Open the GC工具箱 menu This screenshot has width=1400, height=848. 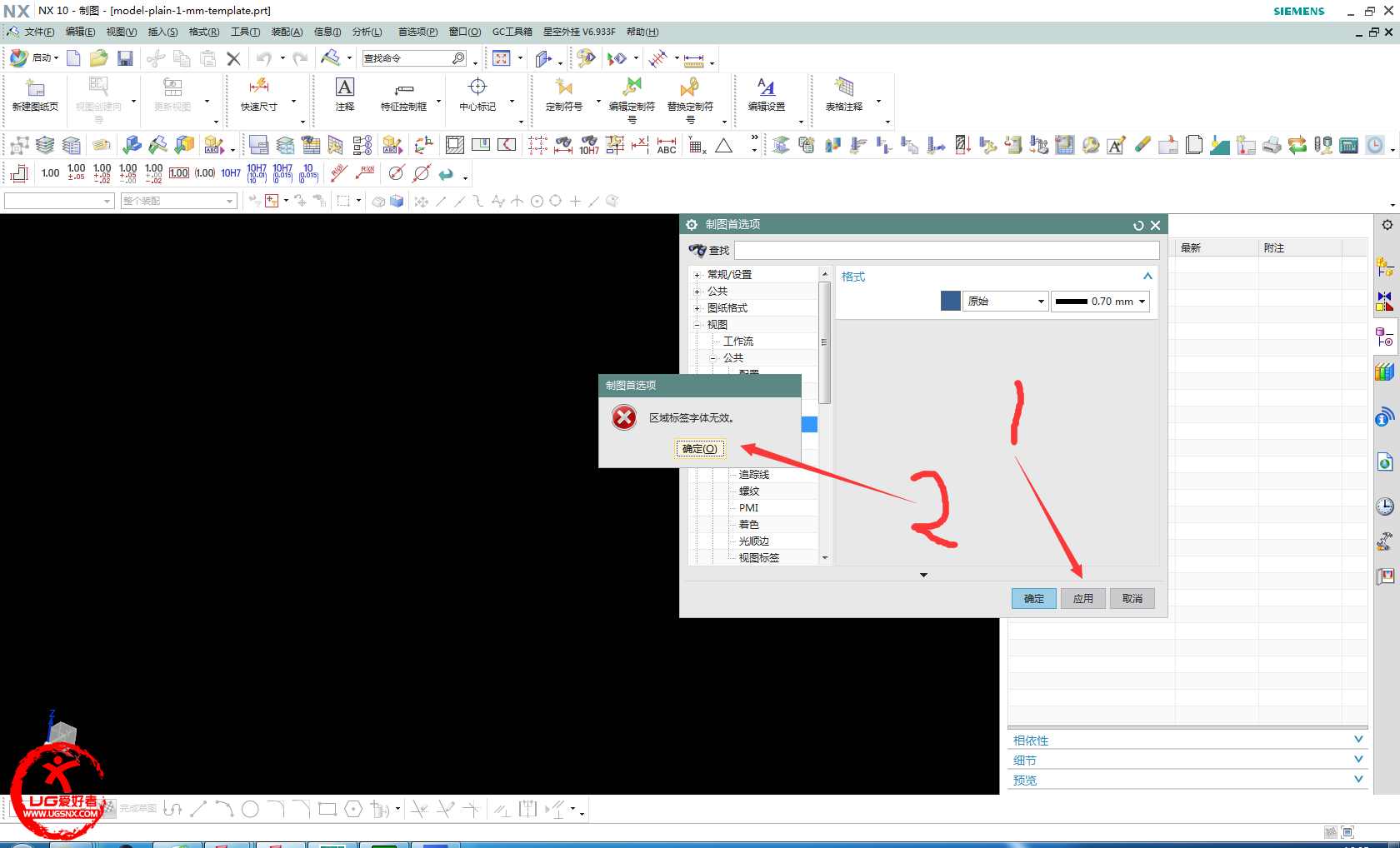coord(512,32)
